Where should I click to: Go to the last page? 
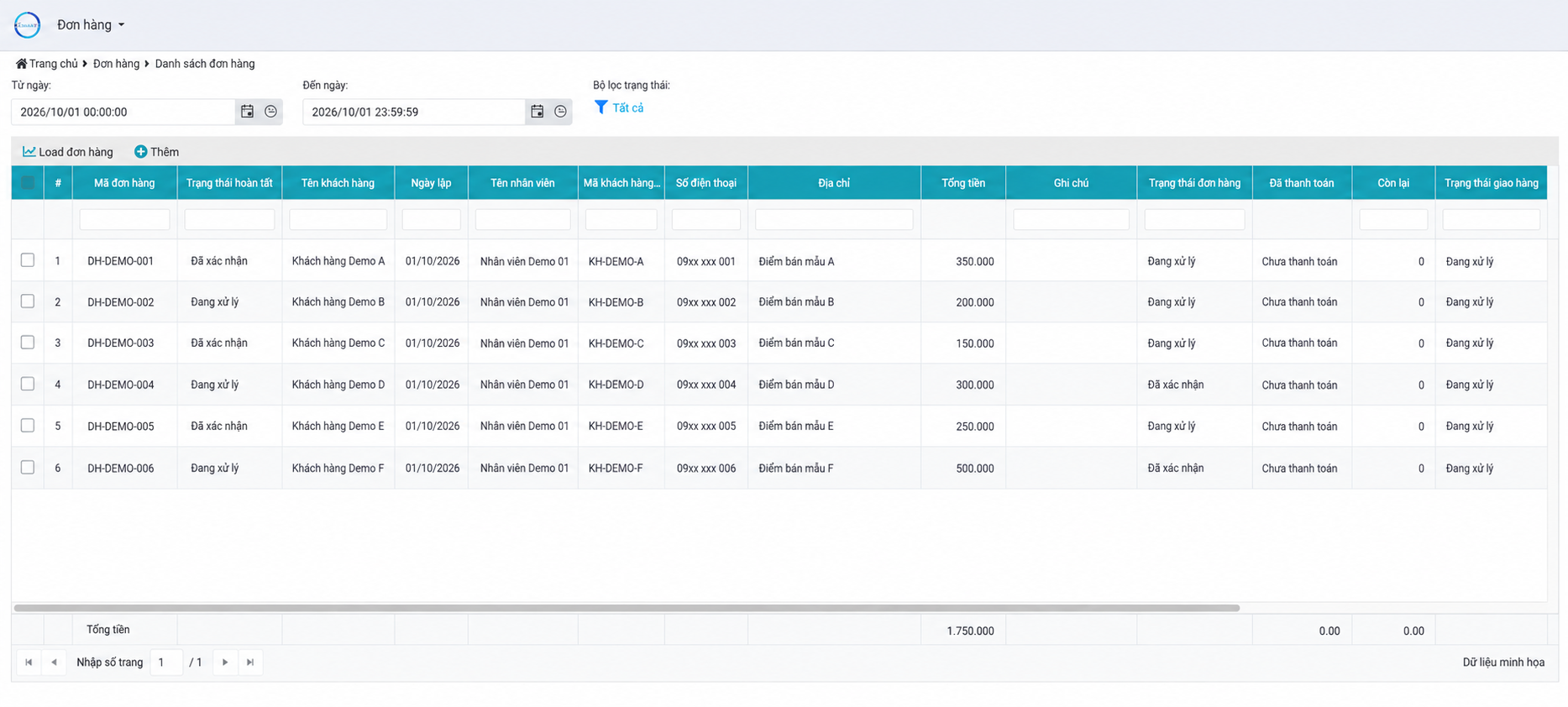[250, 662]
